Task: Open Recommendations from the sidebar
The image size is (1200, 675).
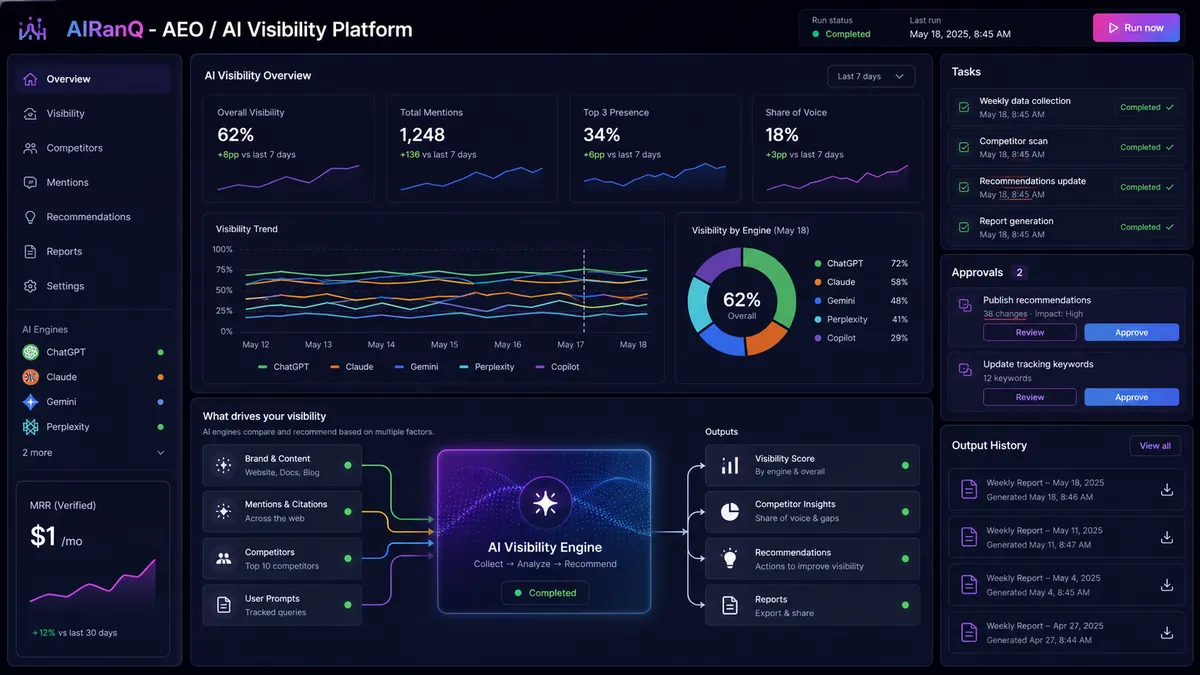Action: point(92,217)
